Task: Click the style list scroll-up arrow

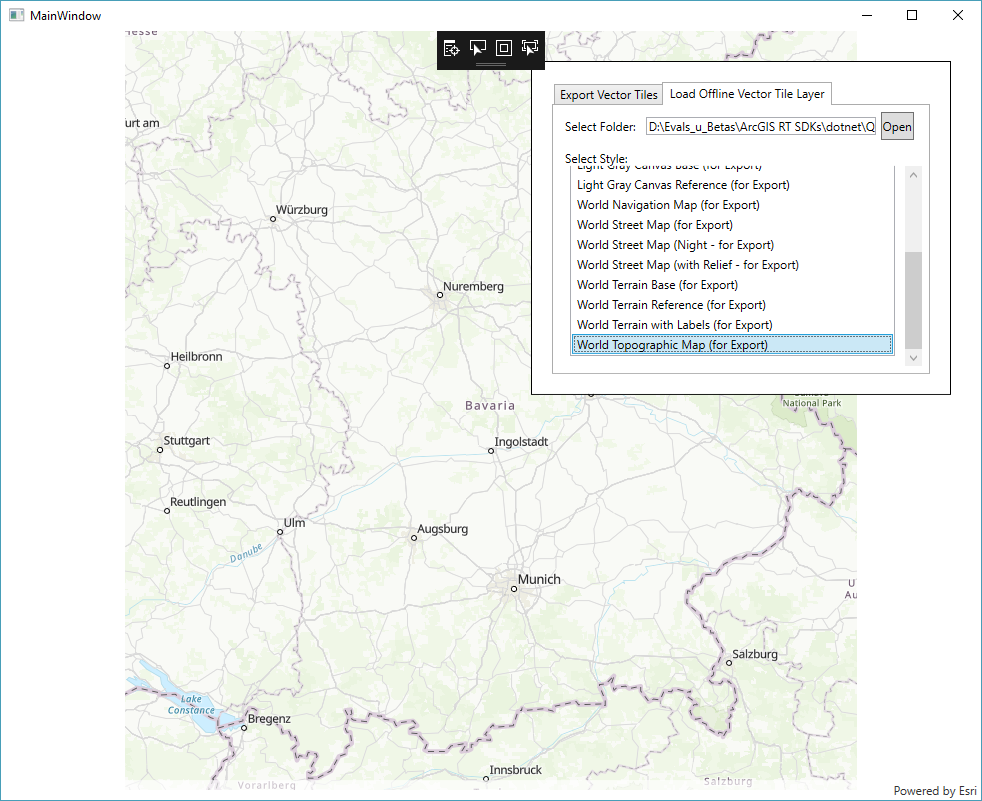Action: [x=913, y=175]
